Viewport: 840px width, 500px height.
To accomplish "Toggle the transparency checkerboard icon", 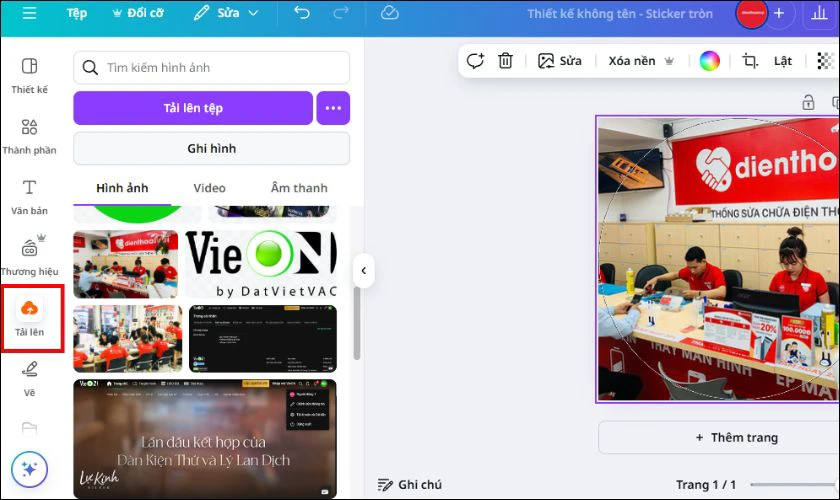I will pos(826,60).
